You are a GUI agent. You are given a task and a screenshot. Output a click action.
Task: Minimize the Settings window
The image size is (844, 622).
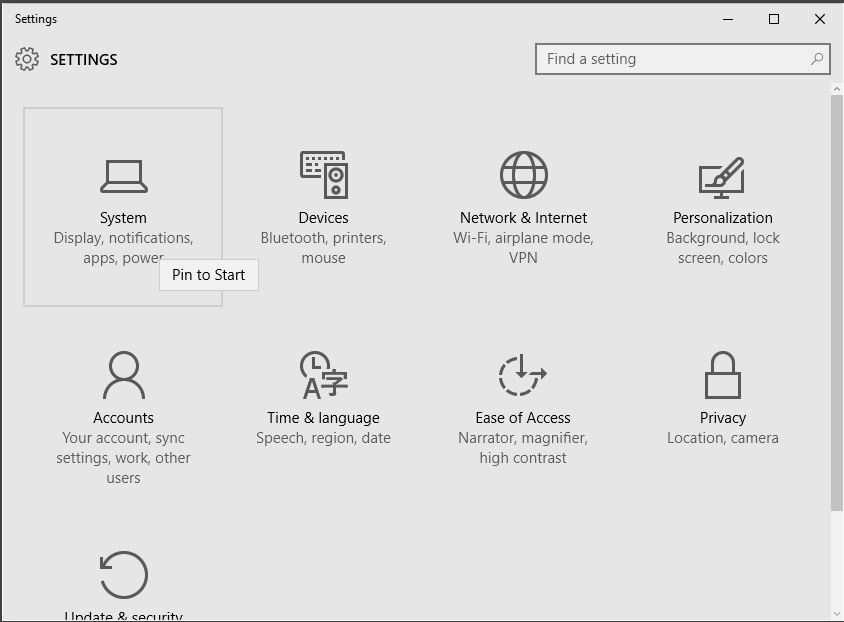728,19
